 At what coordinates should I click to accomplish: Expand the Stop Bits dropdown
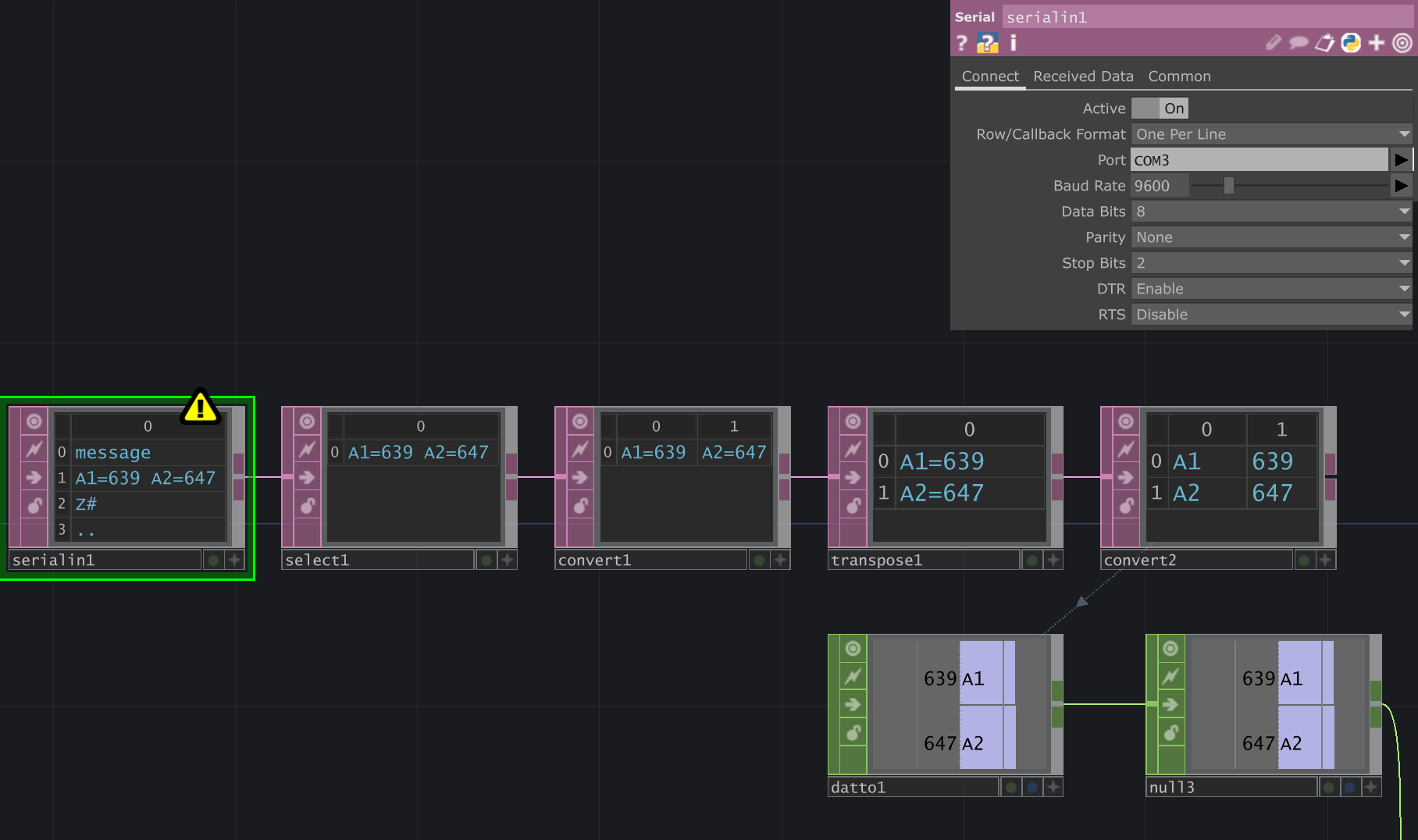point(1406,262)
